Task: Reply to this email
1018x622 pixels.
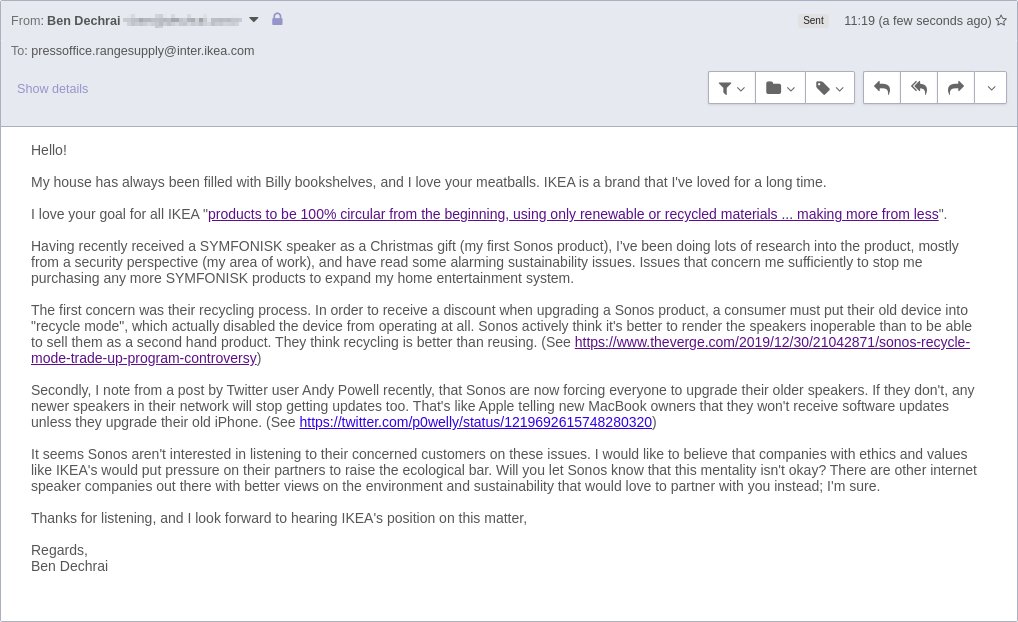Action: point(882,88)
